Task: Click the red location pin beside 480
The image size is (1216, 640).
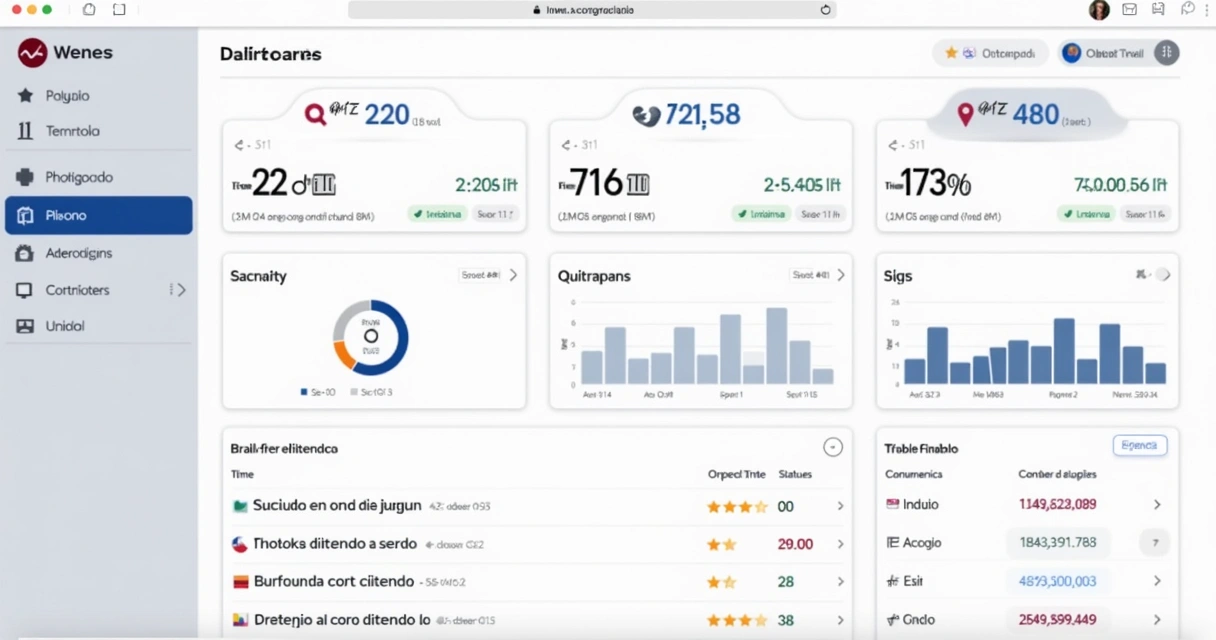Action: (965, 115)
